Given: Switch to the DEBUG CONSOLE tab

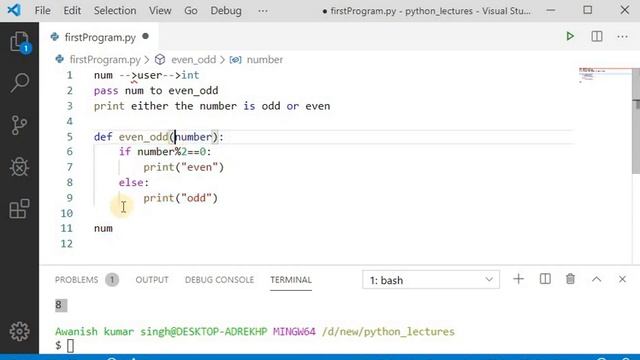Looking at the screenshot, I should (x=219, y=280).
